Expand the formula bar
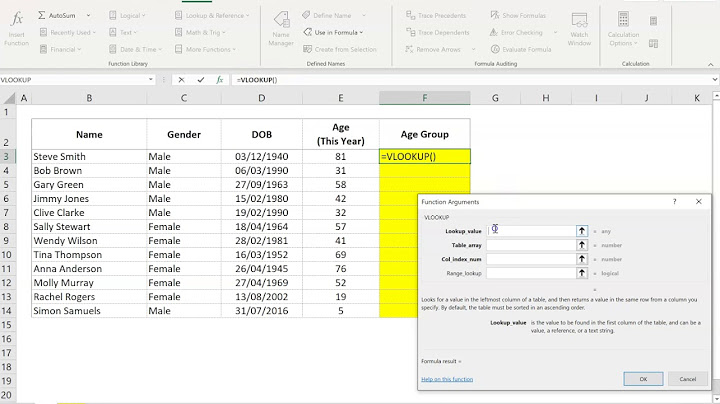The width and height of the screenshot is (720, 404). coord(715,80)
